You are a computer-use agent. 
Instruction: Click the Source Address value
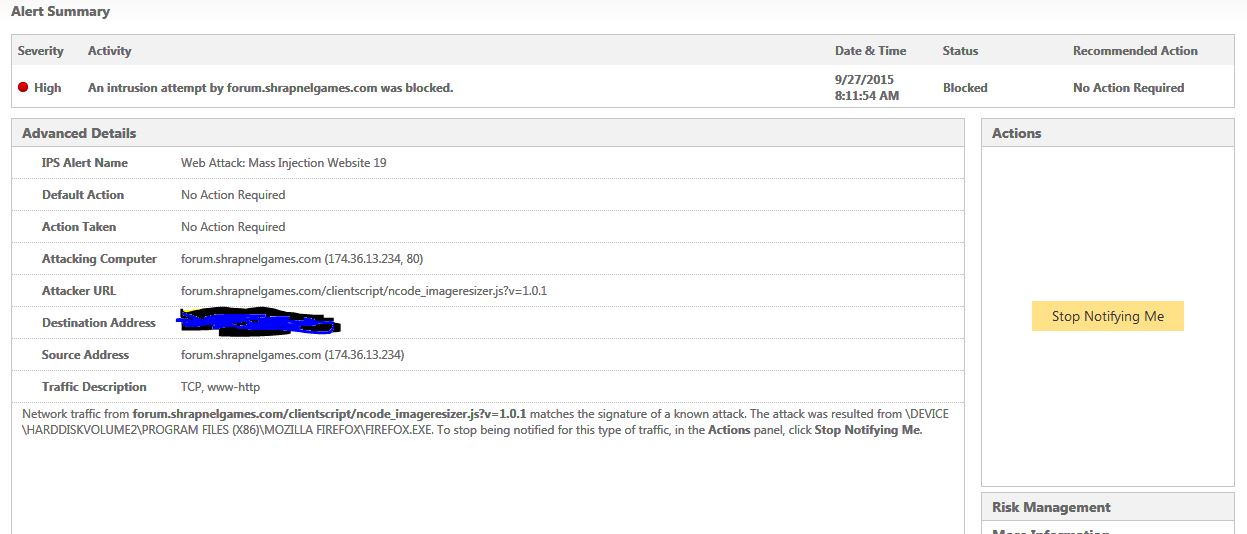(x=292, y=355)
